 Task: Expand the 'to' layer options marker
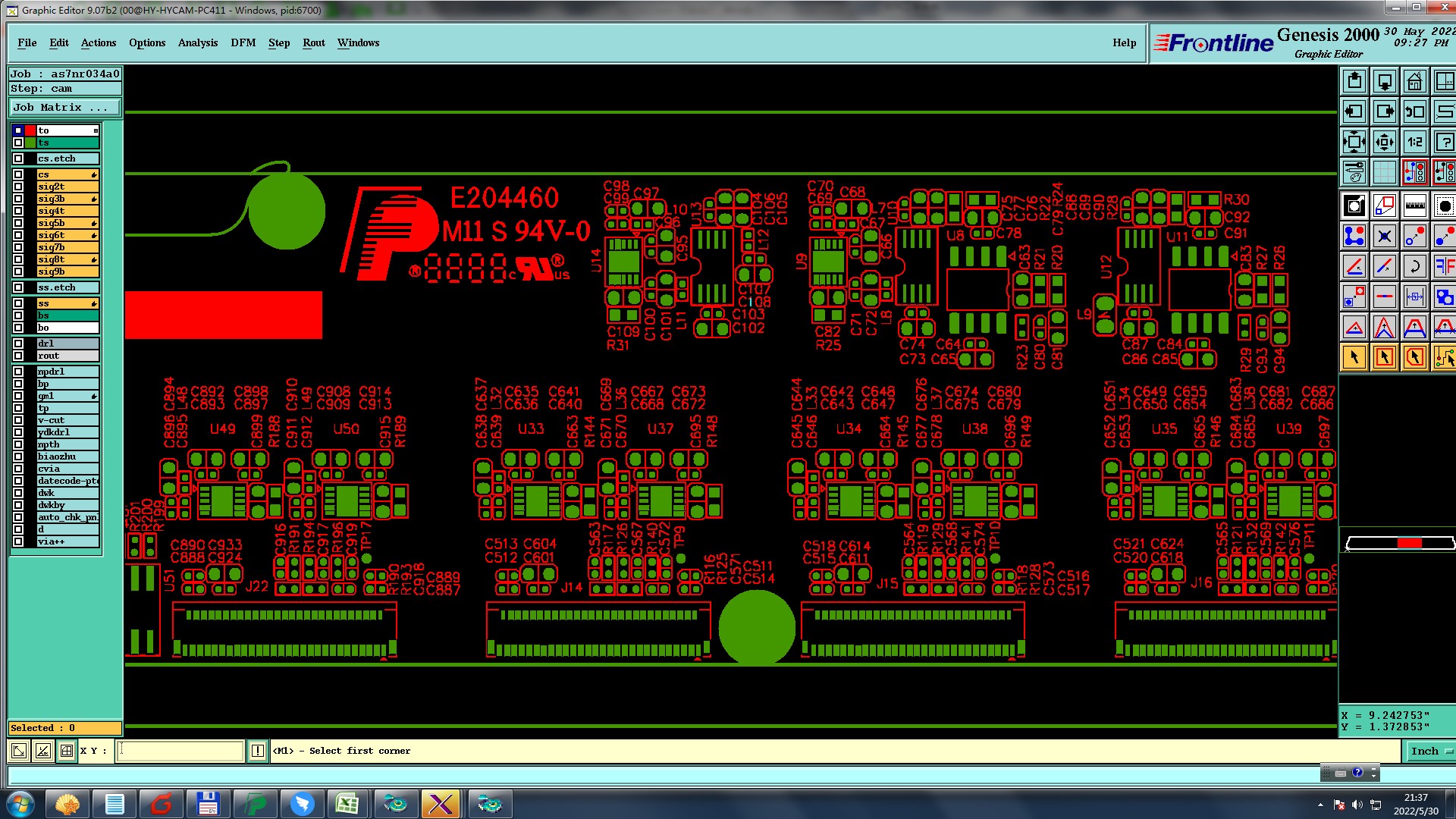point(96,130)
